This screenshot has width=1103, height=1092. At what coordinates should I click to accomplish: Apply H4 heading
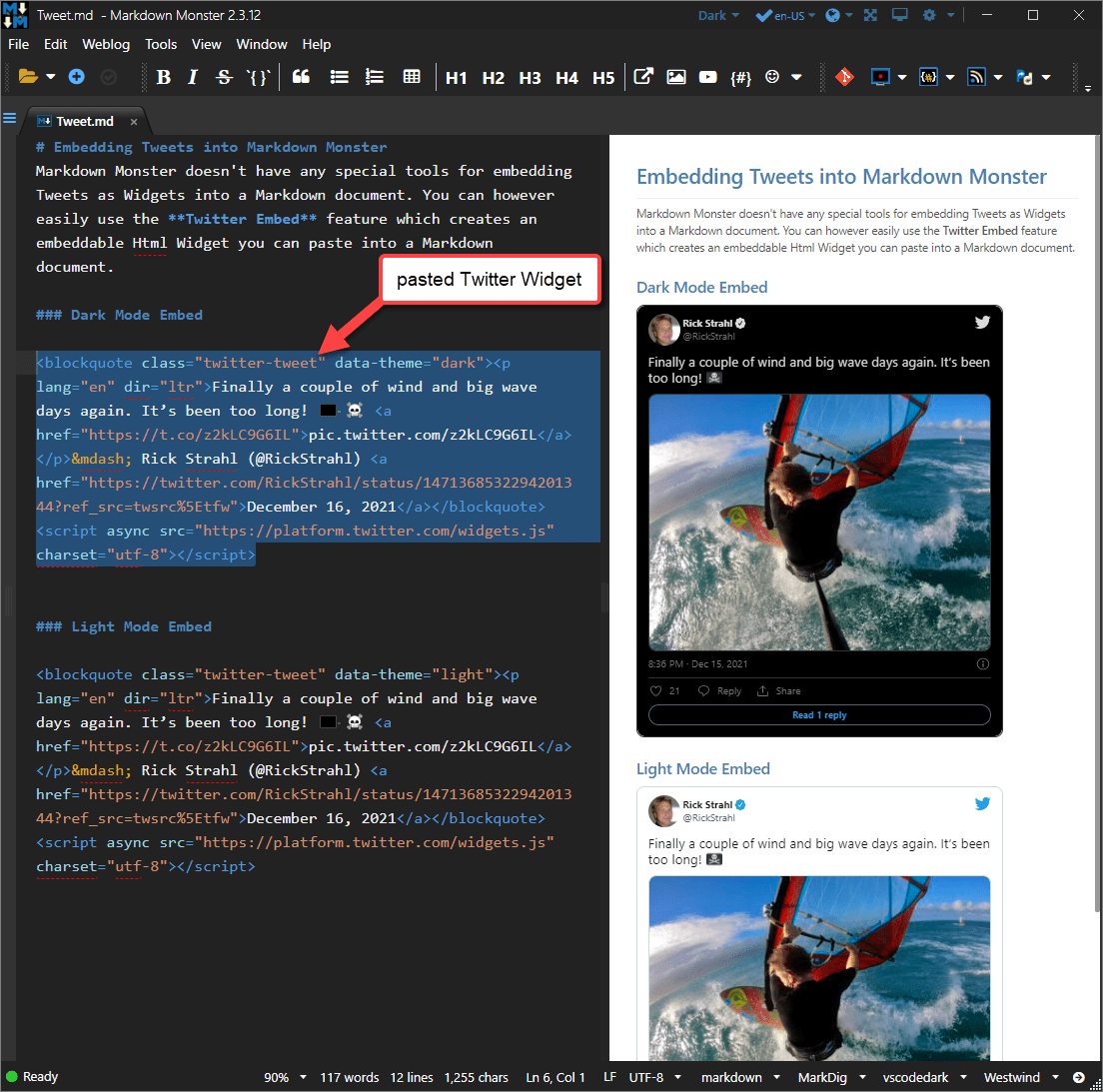(x=566, y=77)
